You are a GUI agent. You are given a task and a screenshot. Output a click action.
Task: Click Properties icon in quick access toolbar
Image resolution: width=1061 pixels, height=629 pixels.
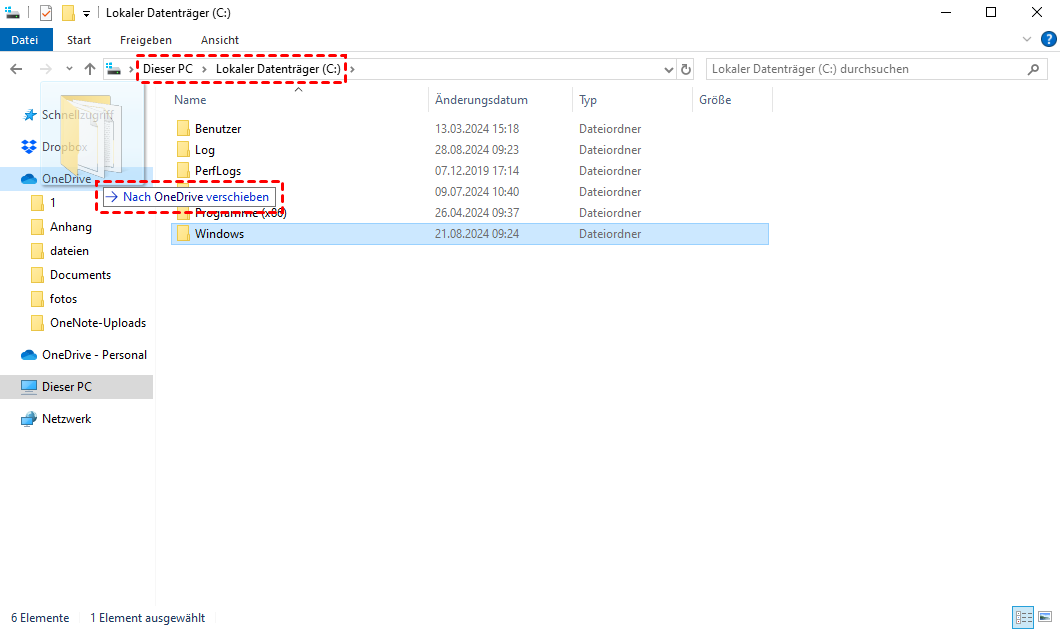[45, 13]
